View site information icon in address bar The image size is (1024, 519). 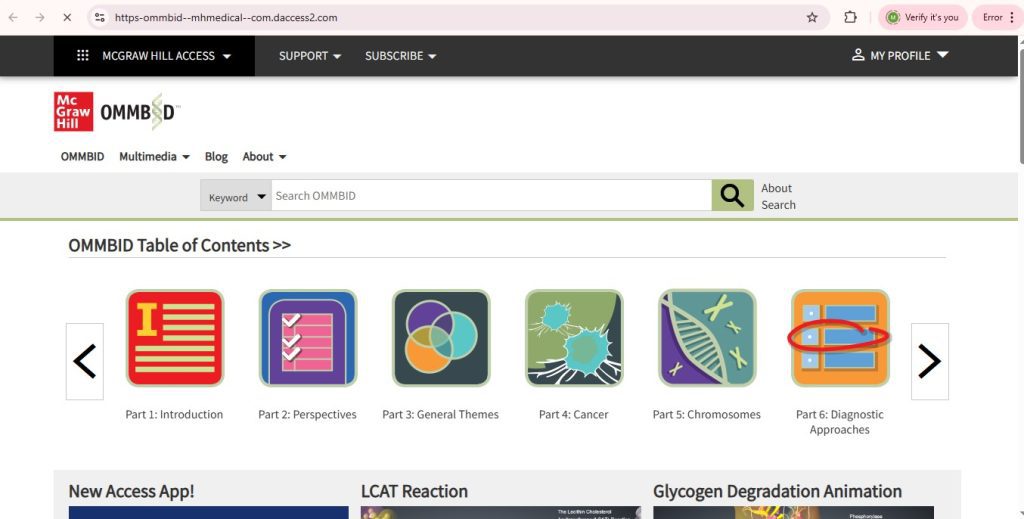point(100,18)
